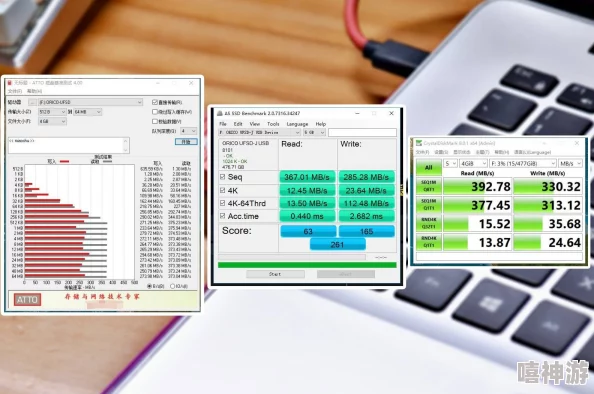Run the RND4K Q1T1 test
Viewport: 594px width, 394px height.
pyautogui.click(x=428, y=242)
